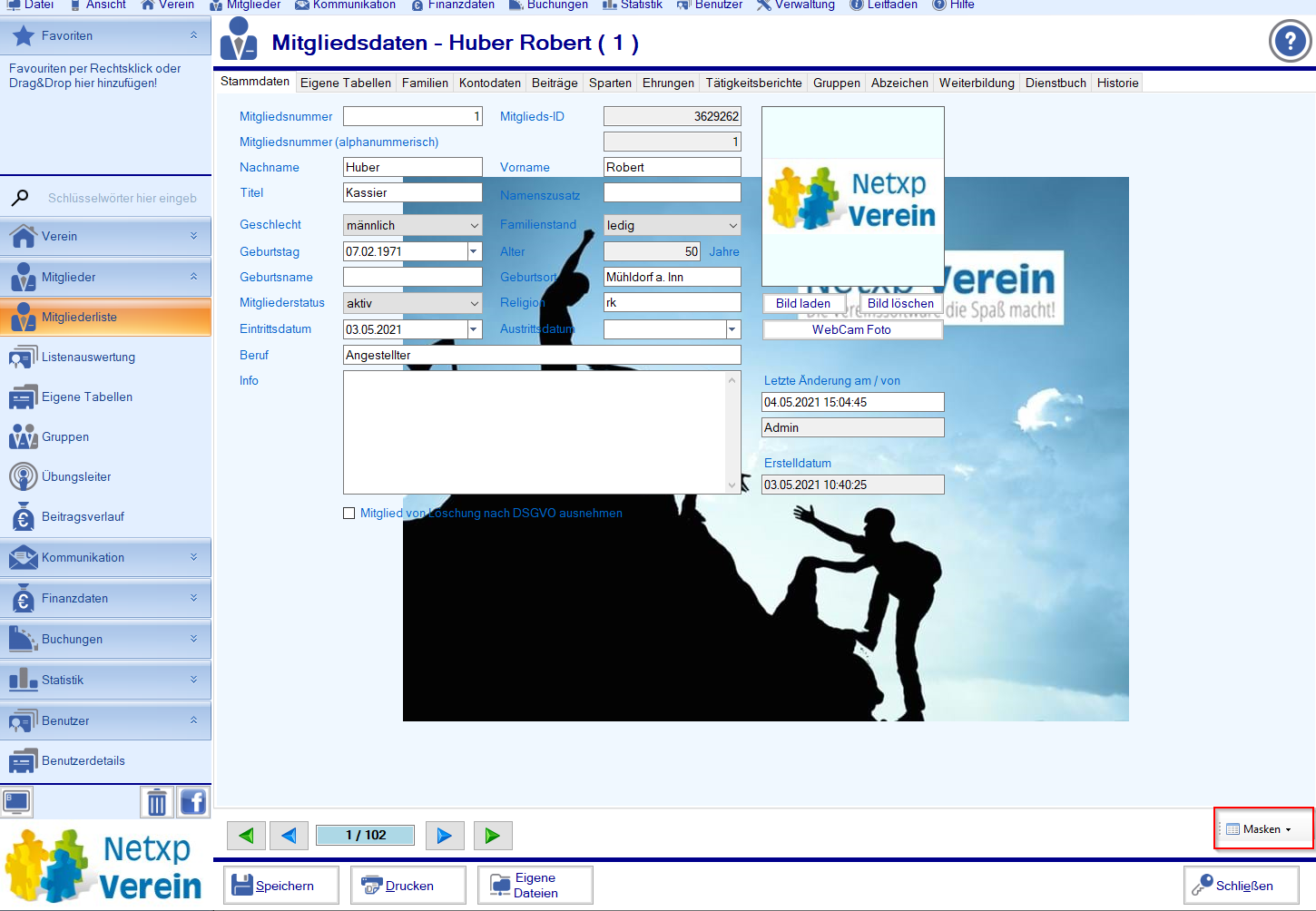Open the Beiträge tab
The width and height of the screenshot is (1316, 911).
554,83
